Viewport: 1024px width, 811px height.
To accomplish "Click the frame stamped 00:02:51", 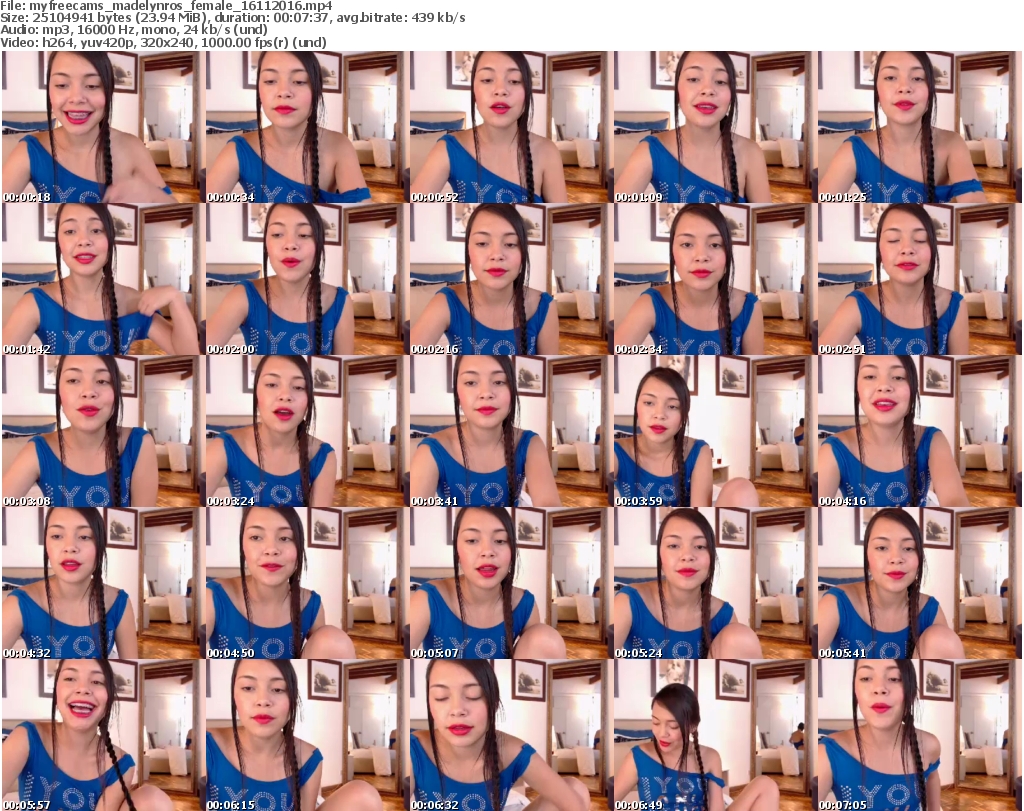I will tap(918, 279).
